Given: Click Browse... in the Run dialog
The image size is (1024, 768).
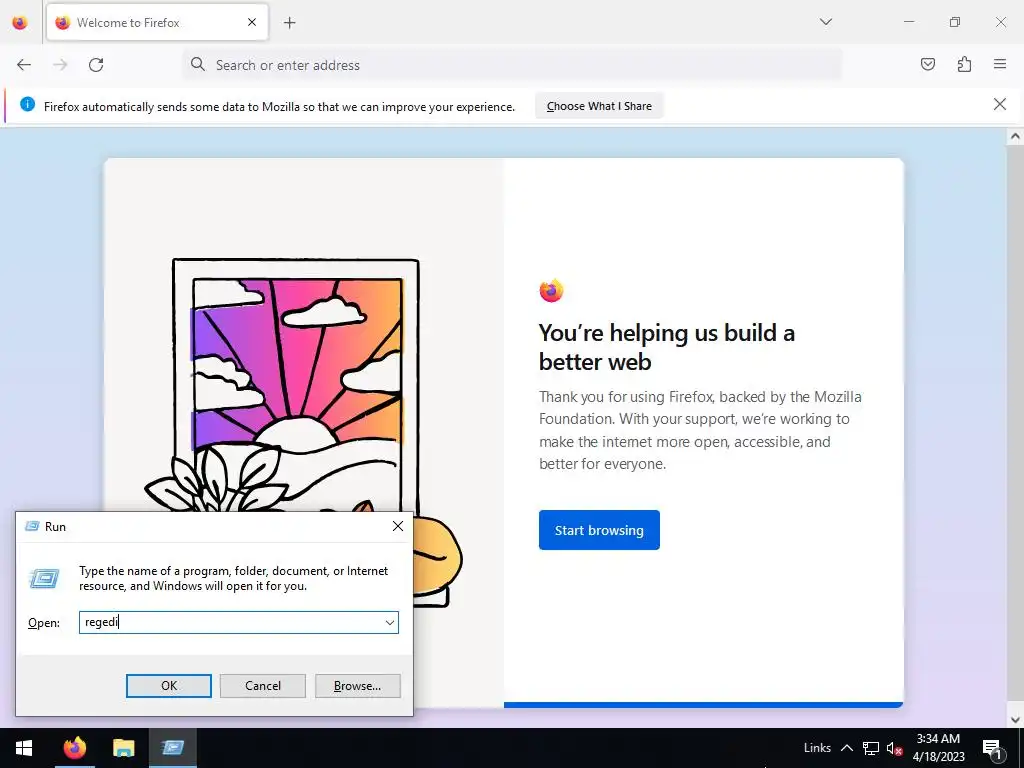Looking at the screenshot, I should point(357,686).
